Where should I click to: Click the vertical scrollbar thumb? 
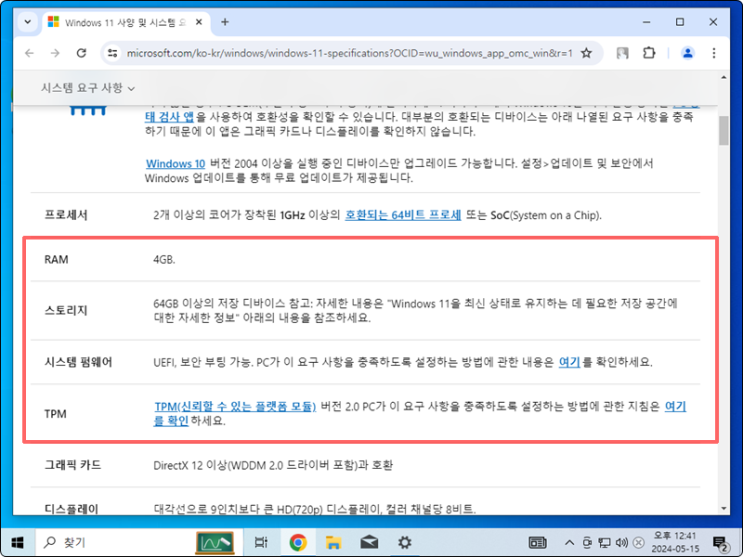[x=724, y=131]
